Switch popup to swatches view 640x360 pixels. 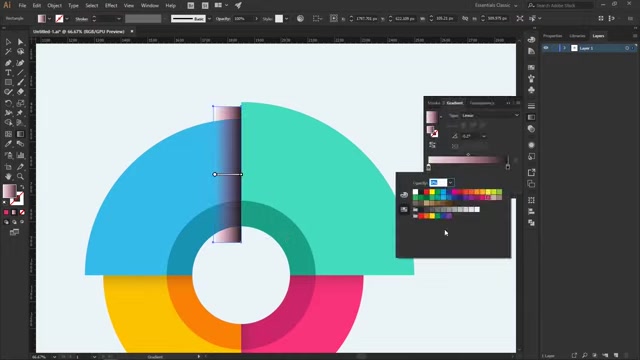404,209
